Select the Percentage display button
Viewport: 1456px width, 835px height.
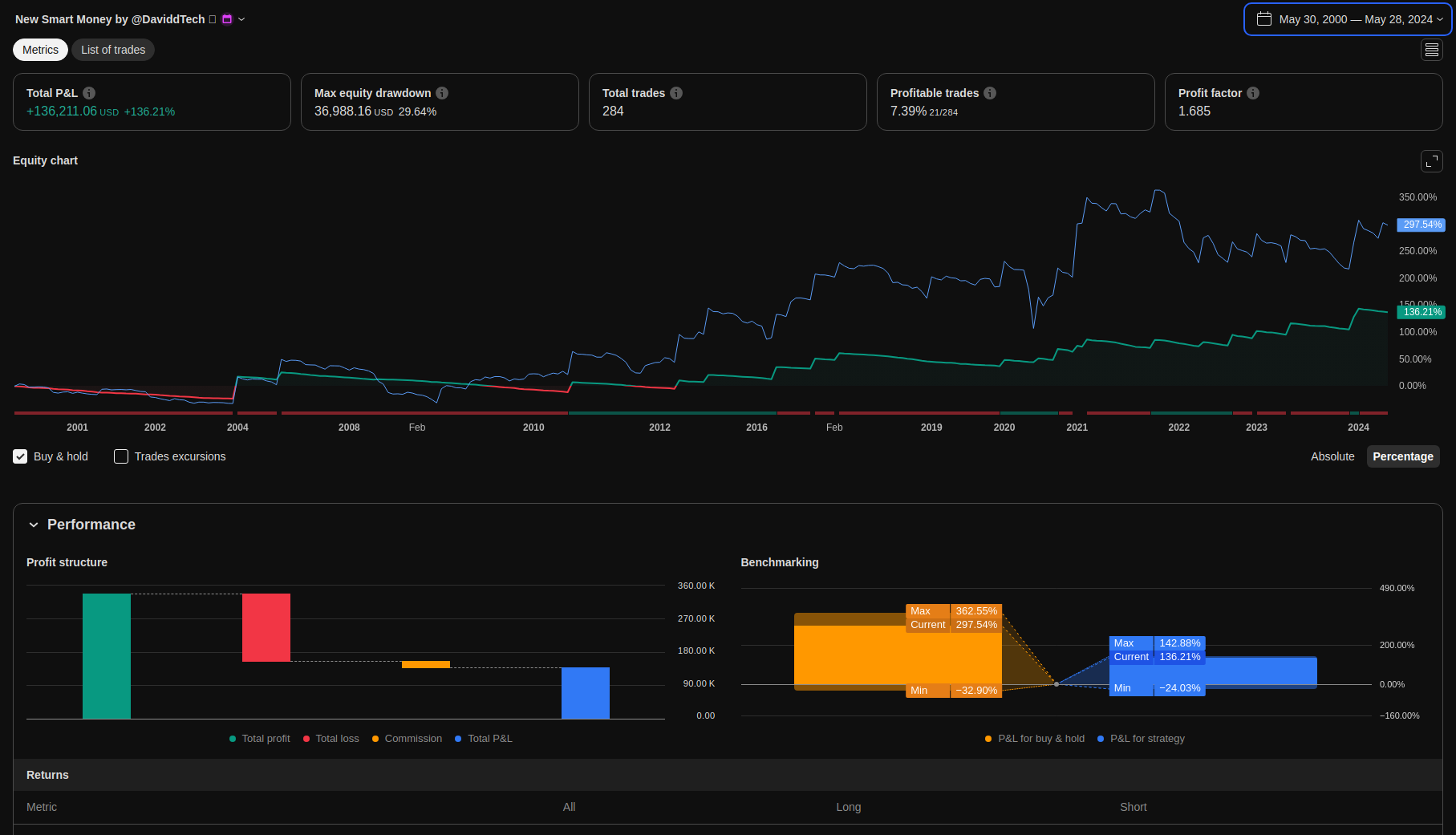pyautogui.click(x=1402, y=456)
